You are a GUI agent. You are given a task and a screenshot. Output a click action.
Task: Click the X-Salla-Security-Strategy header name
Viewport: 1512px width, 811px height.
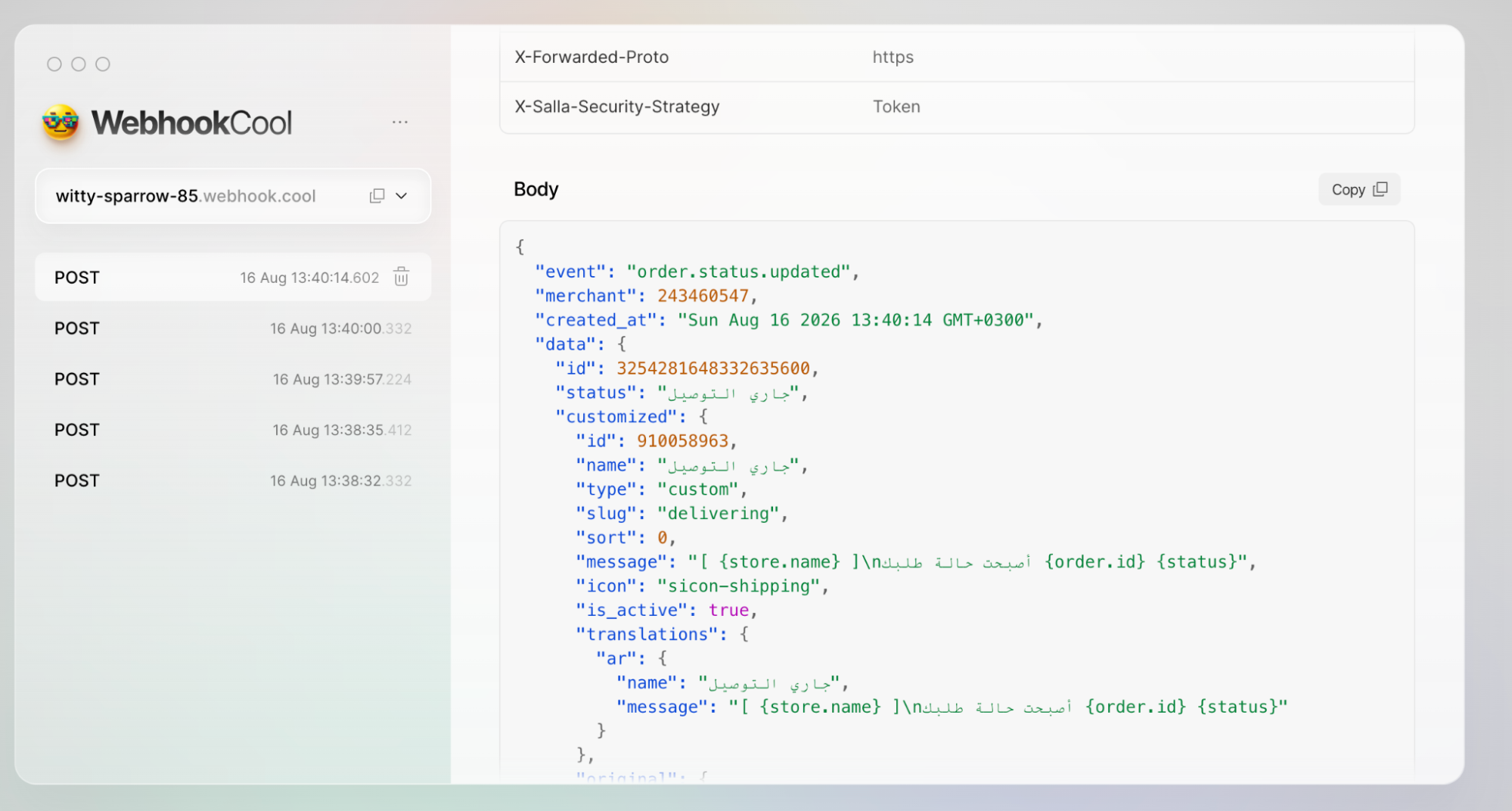(617, 107)
